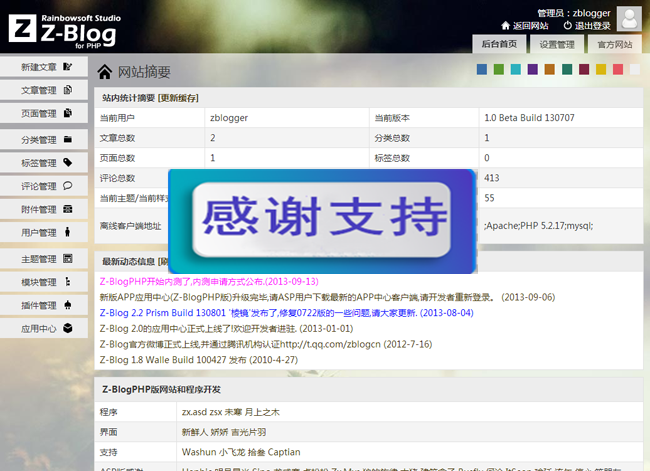Screen dimensions: 650x471
Task: Select the maroon color theme swatch
Action: tap(584, 69)
